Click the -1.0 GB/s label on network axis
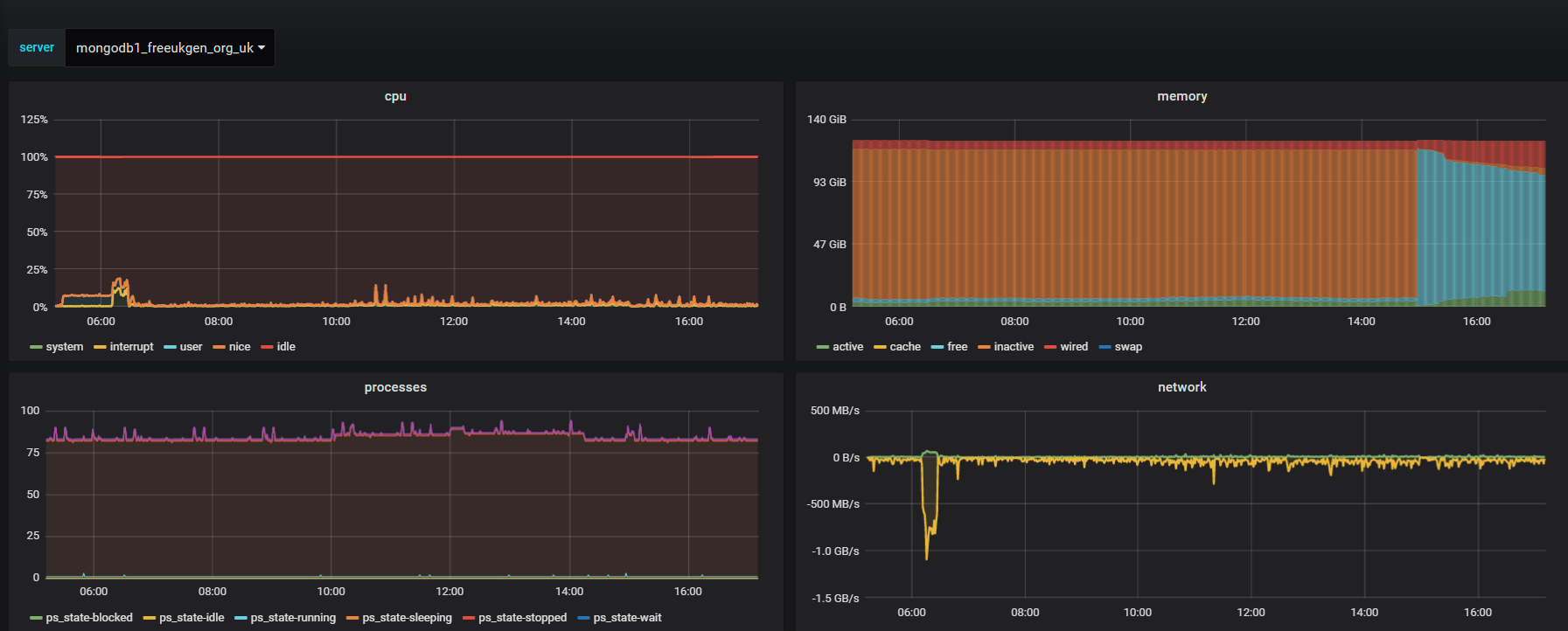 [x=835, y=551]
